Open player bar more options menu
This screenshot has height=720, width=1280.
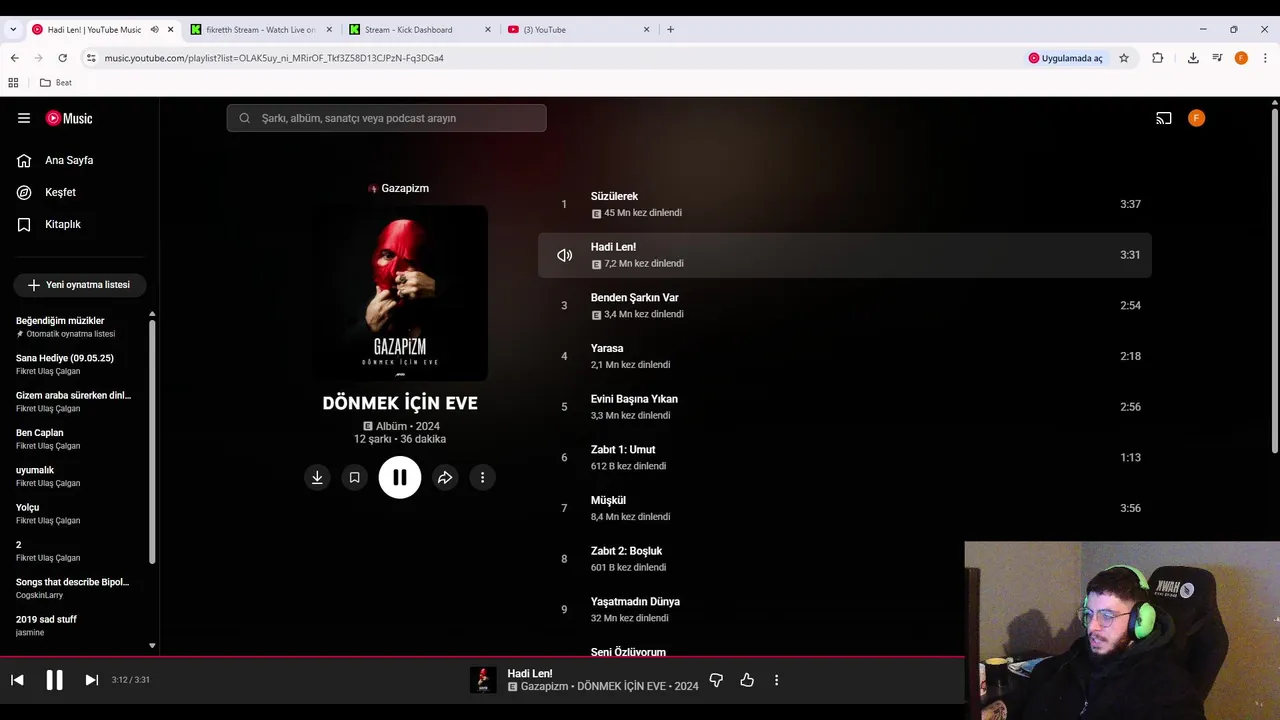776,680
